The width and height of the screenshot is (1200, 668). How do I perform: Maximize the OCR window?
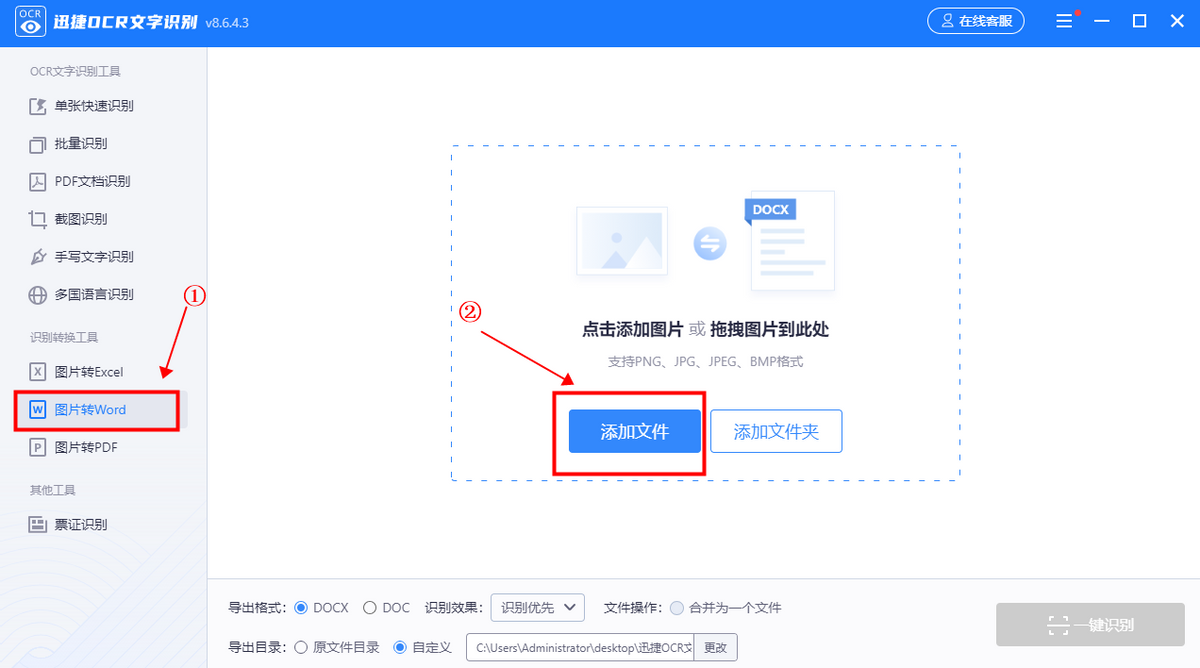pyautogui.click(x=1139, y=21)
